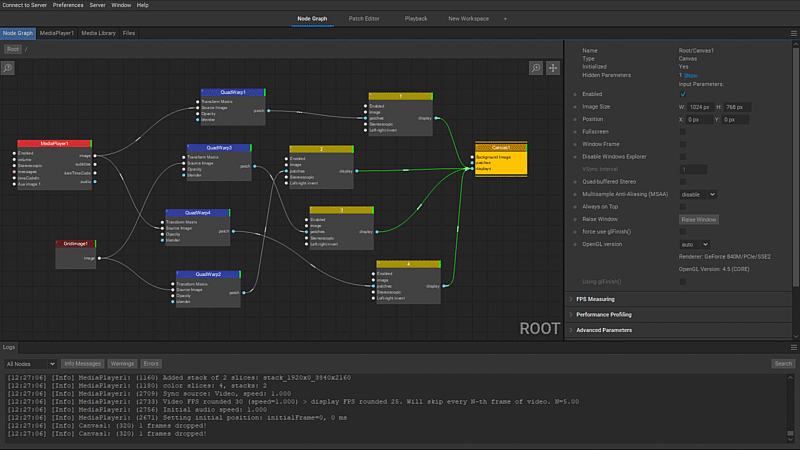Toggle force use glFinish() checkbox

pos(683,232)
